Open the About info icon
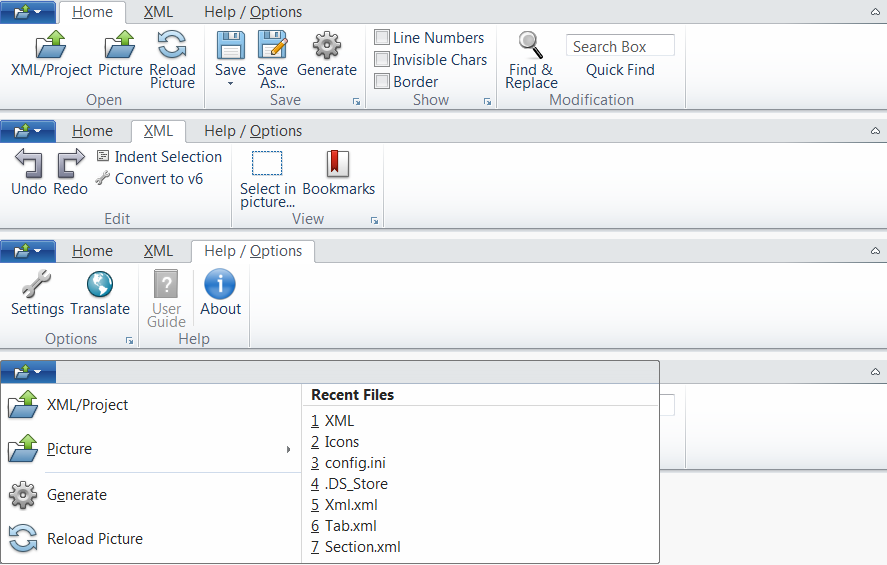The width and height of the screenshot is (887, 565). coord(220,285)
